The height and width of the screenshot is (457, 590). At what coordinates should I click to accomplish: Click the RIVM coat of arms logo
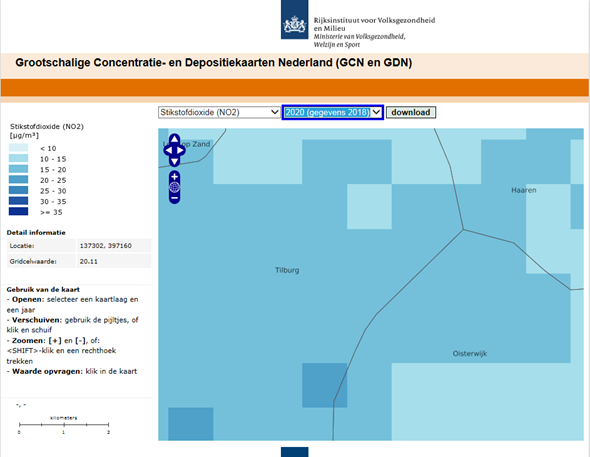pyautogui.click(x=294, y=20)
